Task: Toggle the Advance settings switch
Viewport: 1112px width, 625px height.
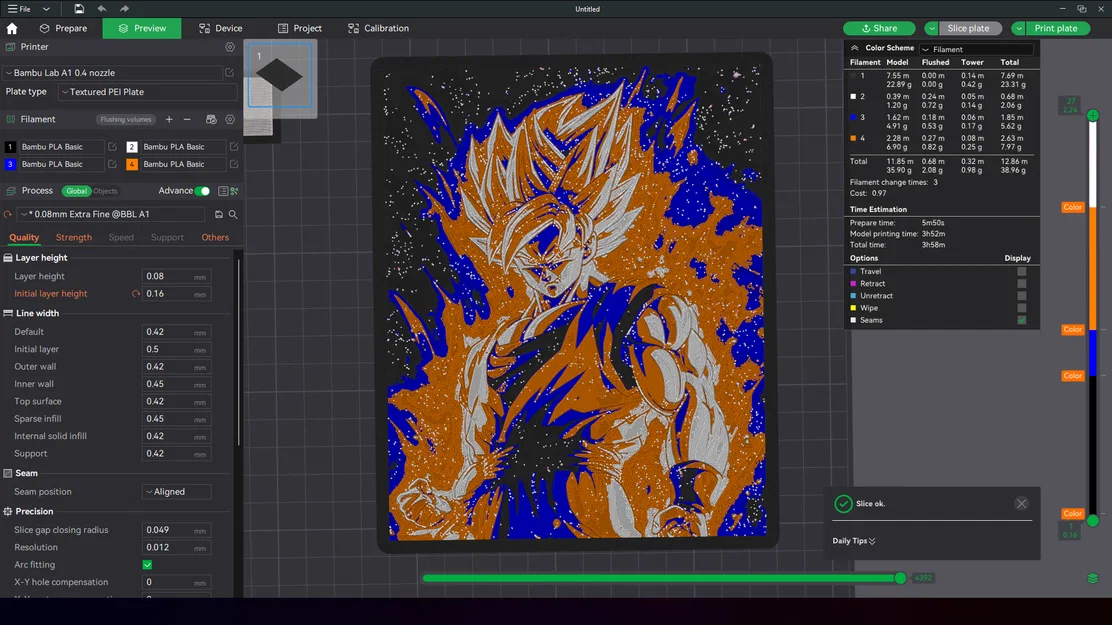Action: pos(202,191)
